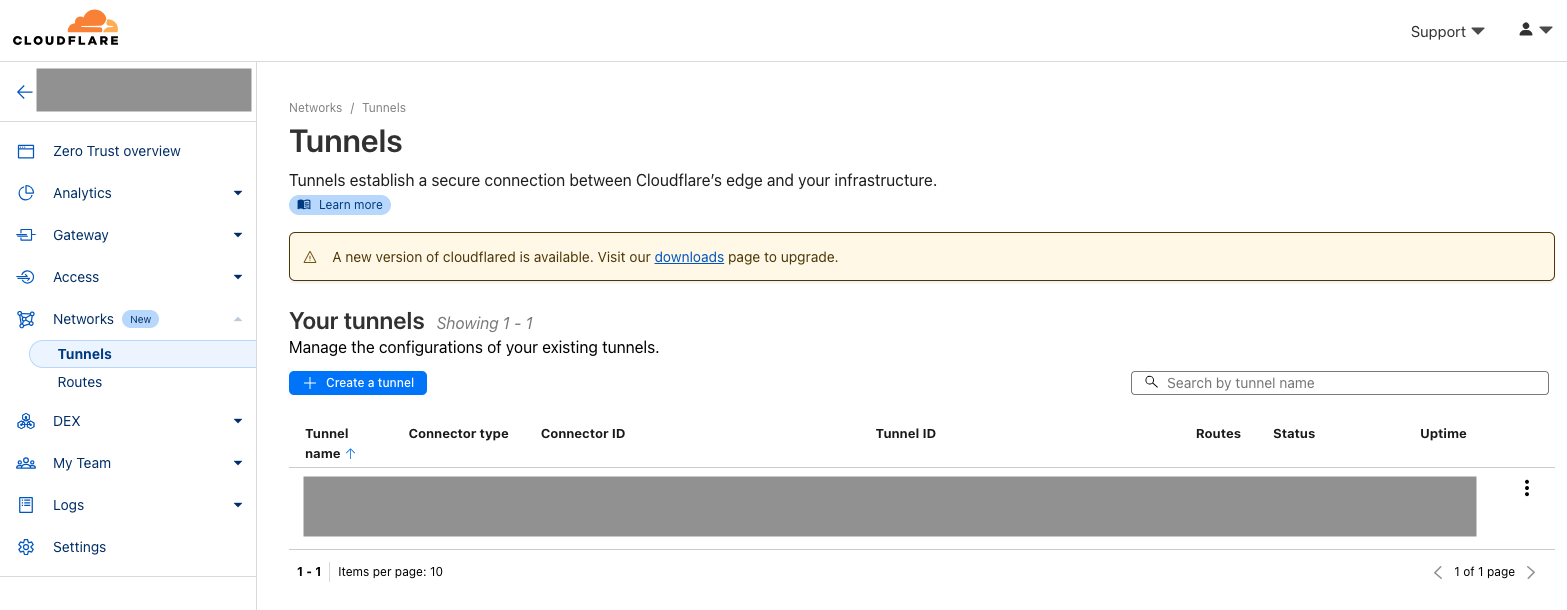Click the Cloudflare logo
Viewport: 1567px width, 610px height.
click(x=66, y=28)
